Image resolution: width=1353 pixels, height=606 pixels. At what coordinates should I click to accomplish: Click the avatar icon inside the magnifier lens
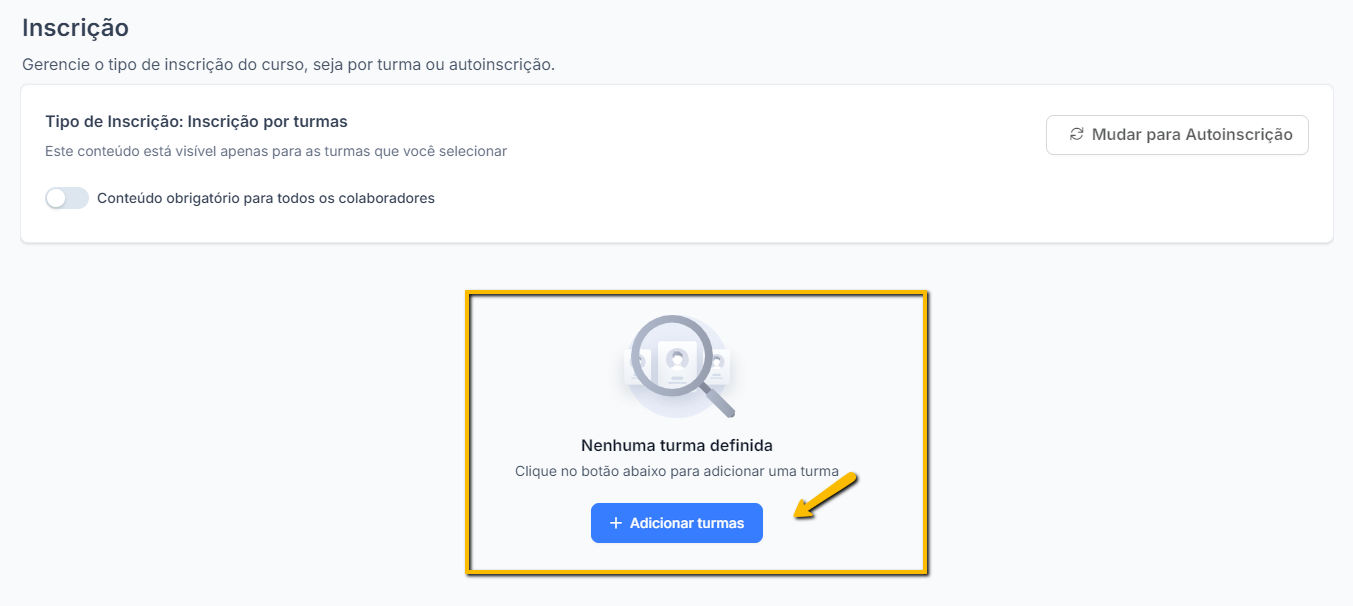point(678,358)
